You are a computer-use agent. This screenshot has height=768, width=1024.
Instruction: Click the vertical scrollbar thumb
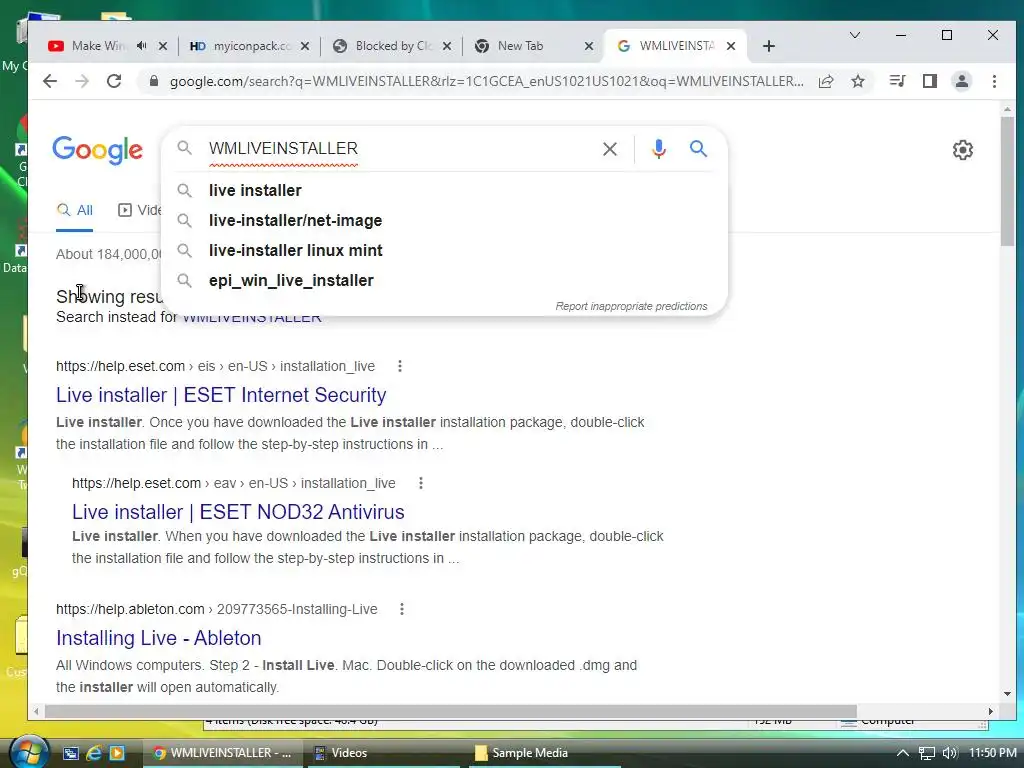[1006, 182]
